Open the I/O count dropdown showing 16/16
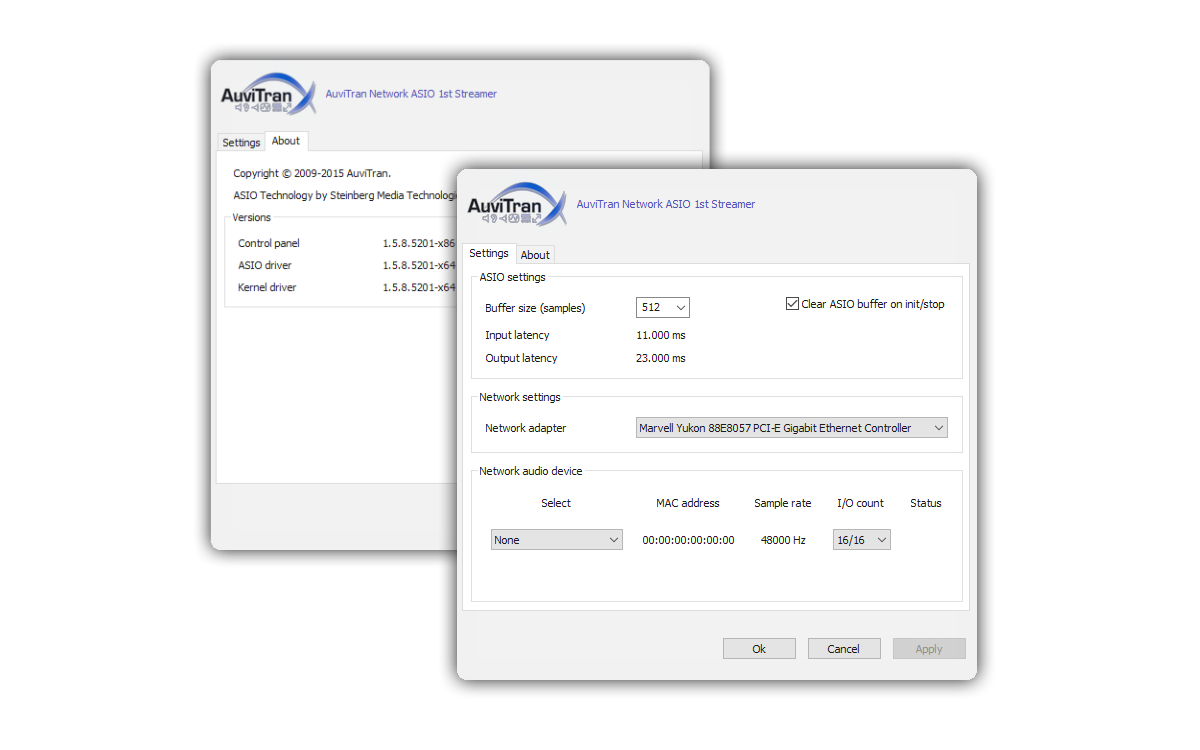This screenshot has height=750, width=1200. pyautogui.click(x=862, y=540)
